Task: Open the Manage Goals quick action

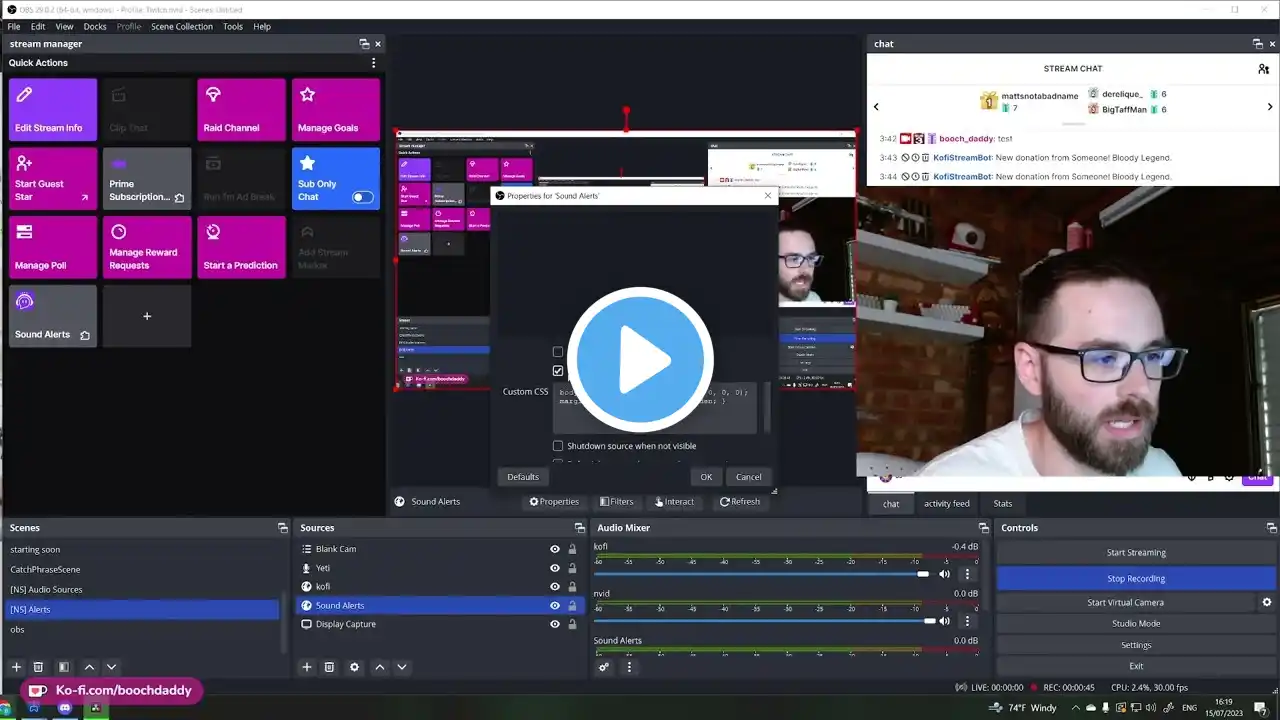Action: pyautogui.click(x=336, y=110)
